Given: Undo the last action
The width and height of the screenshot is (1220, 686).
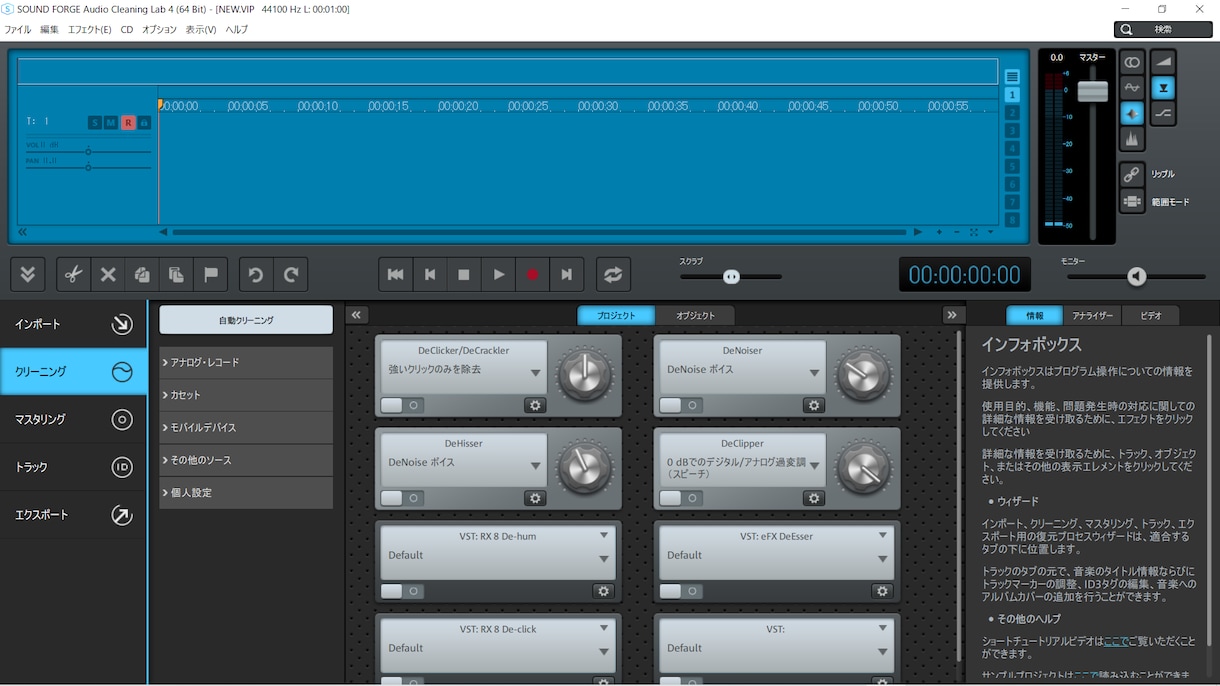Looking at the screenshot, I should (x=256, y=274).
